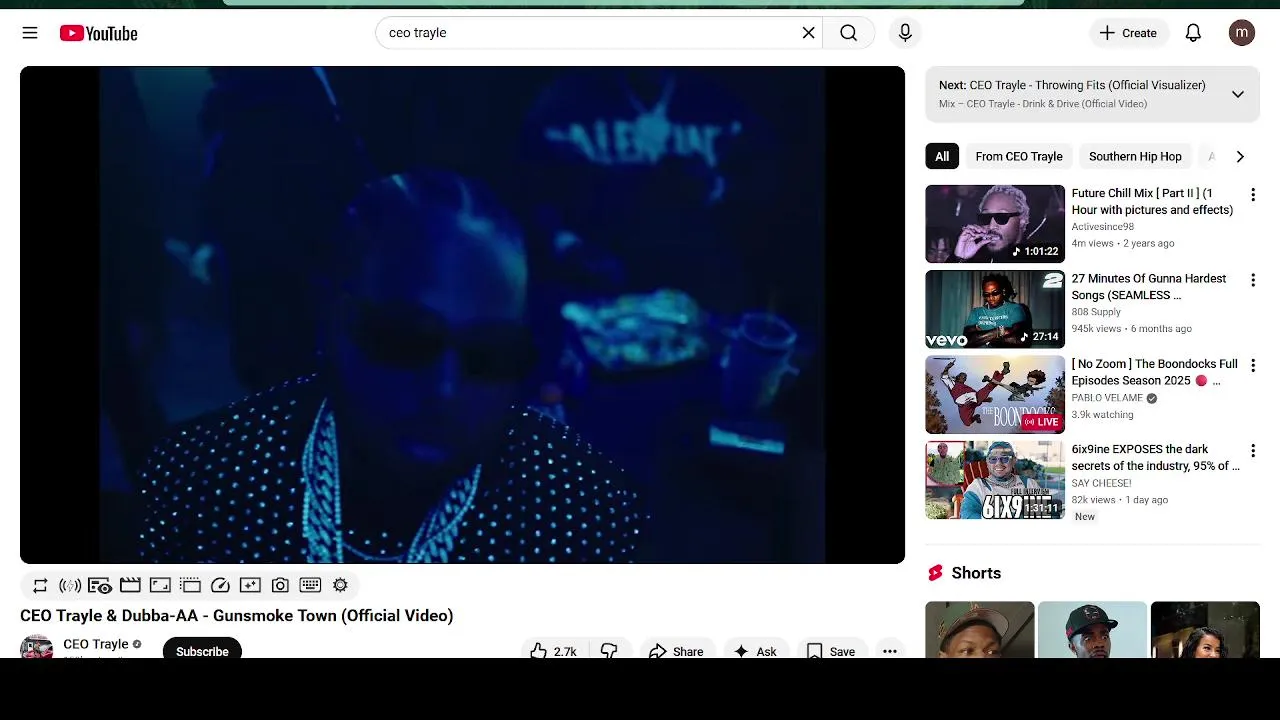
Task: Open keyboard shortcuts icon
Action: coord(310,586)
